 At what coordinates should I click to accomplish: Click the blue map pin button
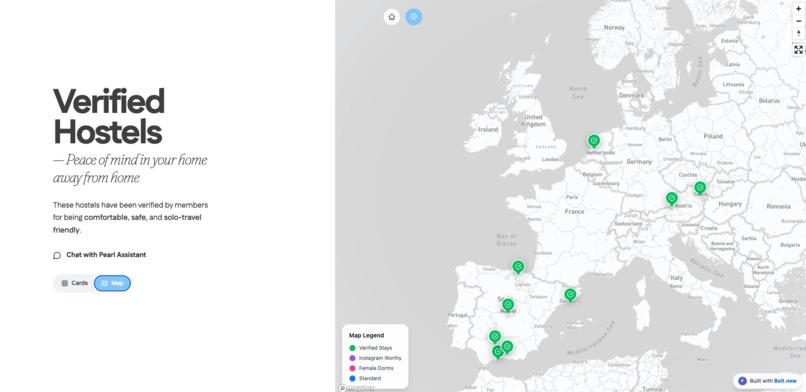click(413, 17)
